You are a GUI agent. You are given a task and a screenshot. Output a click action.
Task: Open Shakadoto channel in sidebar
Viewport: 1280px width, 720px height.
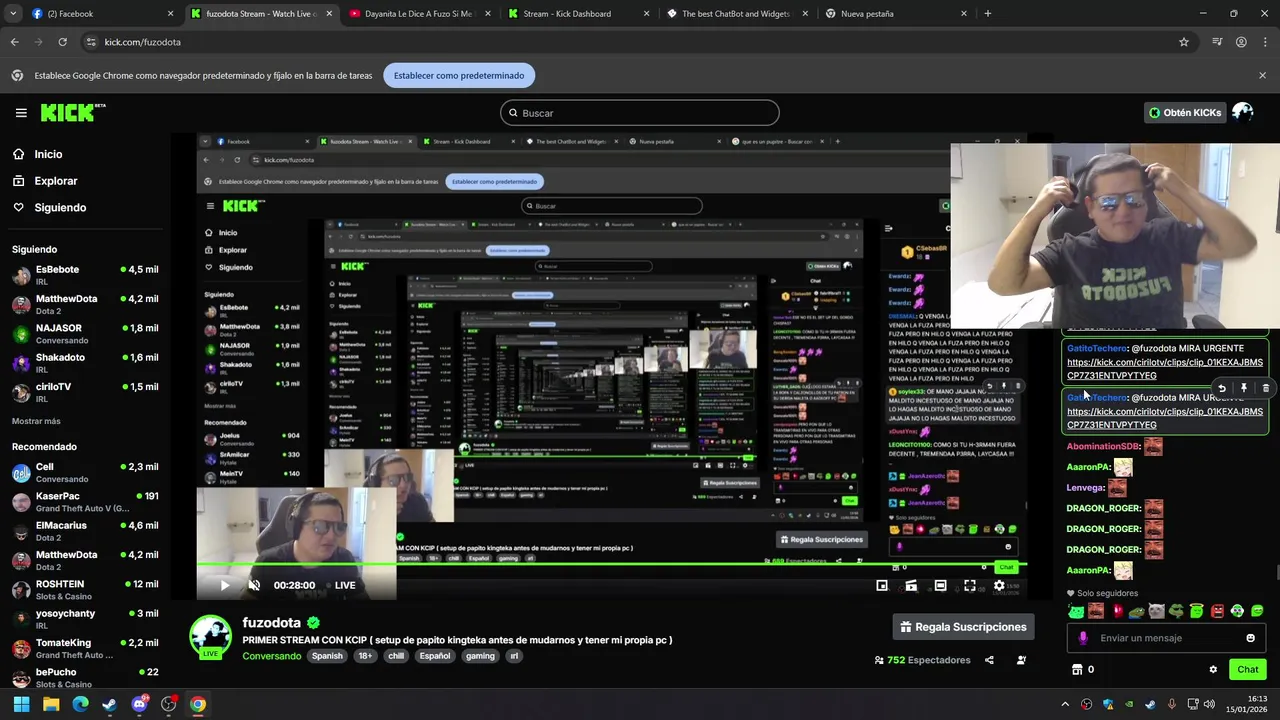pyautogui.click(x=85, y=362)
